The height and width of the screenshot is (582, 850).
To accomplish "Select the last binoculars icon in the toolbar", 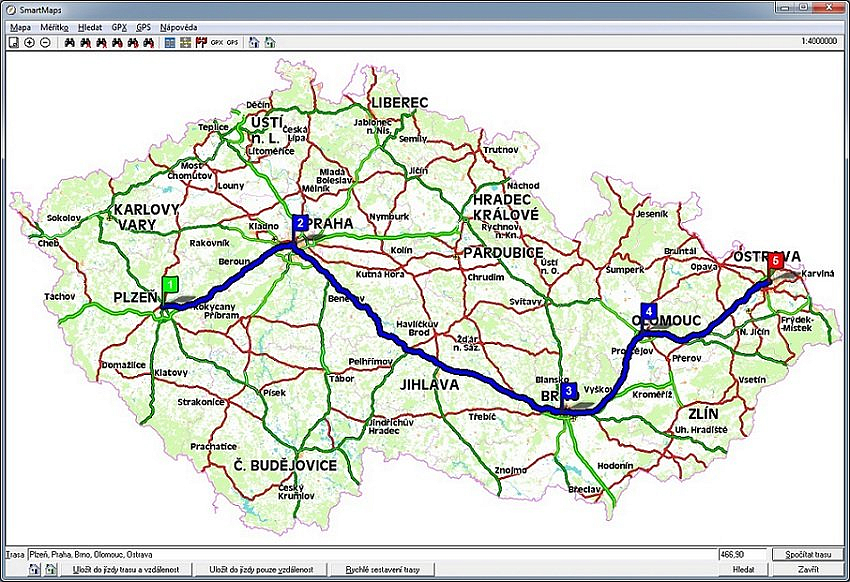I will pos(148,43).
